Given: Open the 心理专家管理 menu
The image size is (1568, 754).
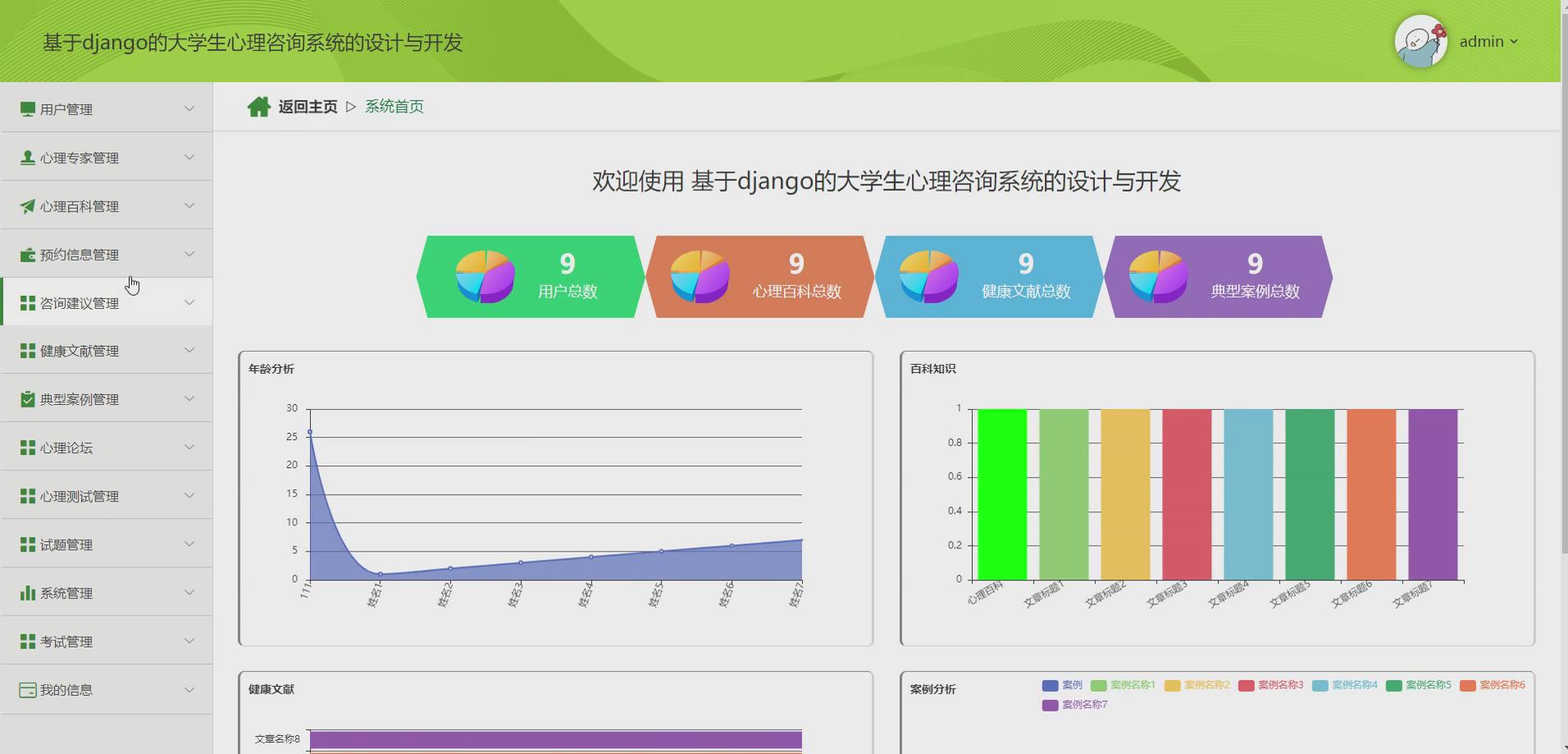Looking at the screenshot, I should pos(107,157).
